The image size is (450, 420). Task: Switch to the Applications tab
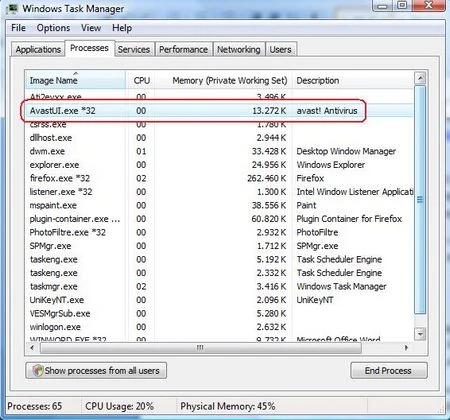(x=38, y=50)
